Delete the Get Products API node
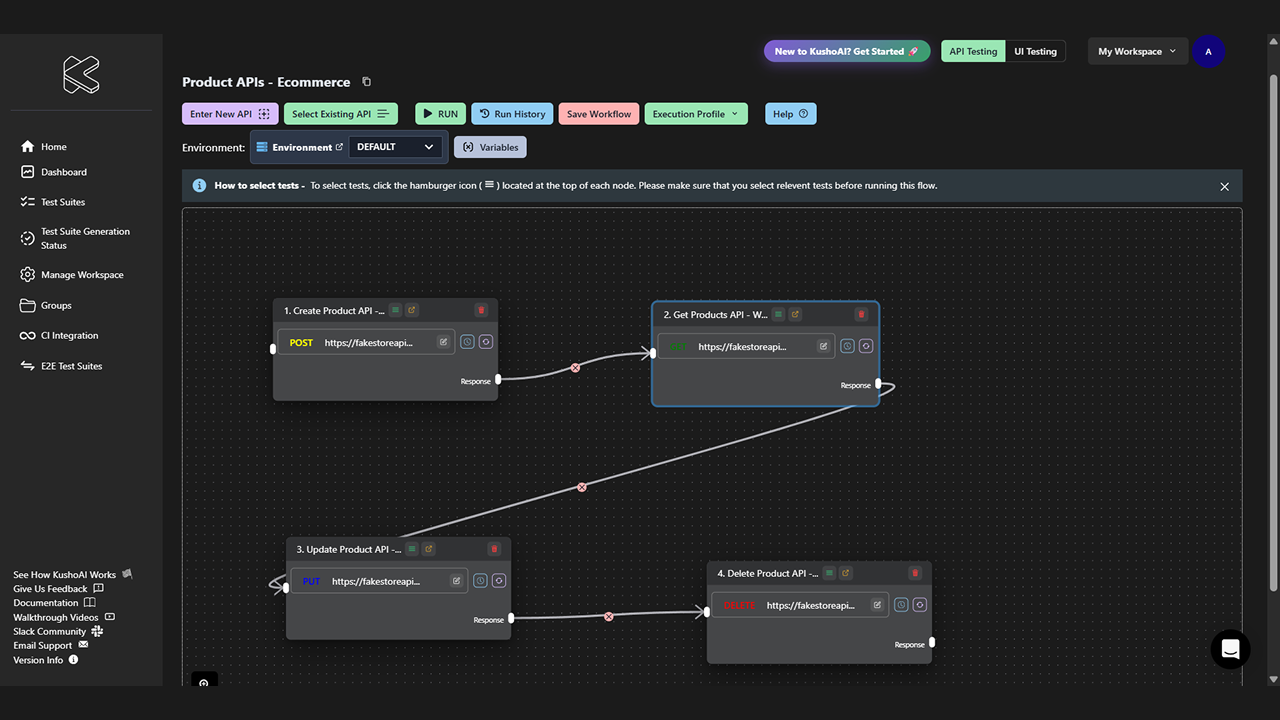The height and width of the screenshot is (720, 1280). tap(861, 315)
